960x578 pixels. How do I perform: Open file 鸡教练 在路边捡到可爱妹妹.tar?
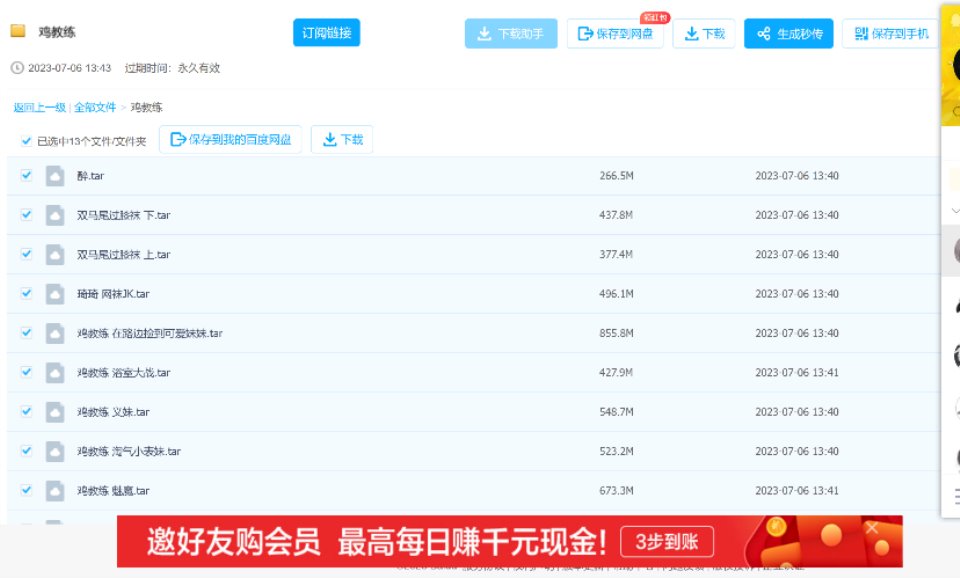(x=150, y=333)
